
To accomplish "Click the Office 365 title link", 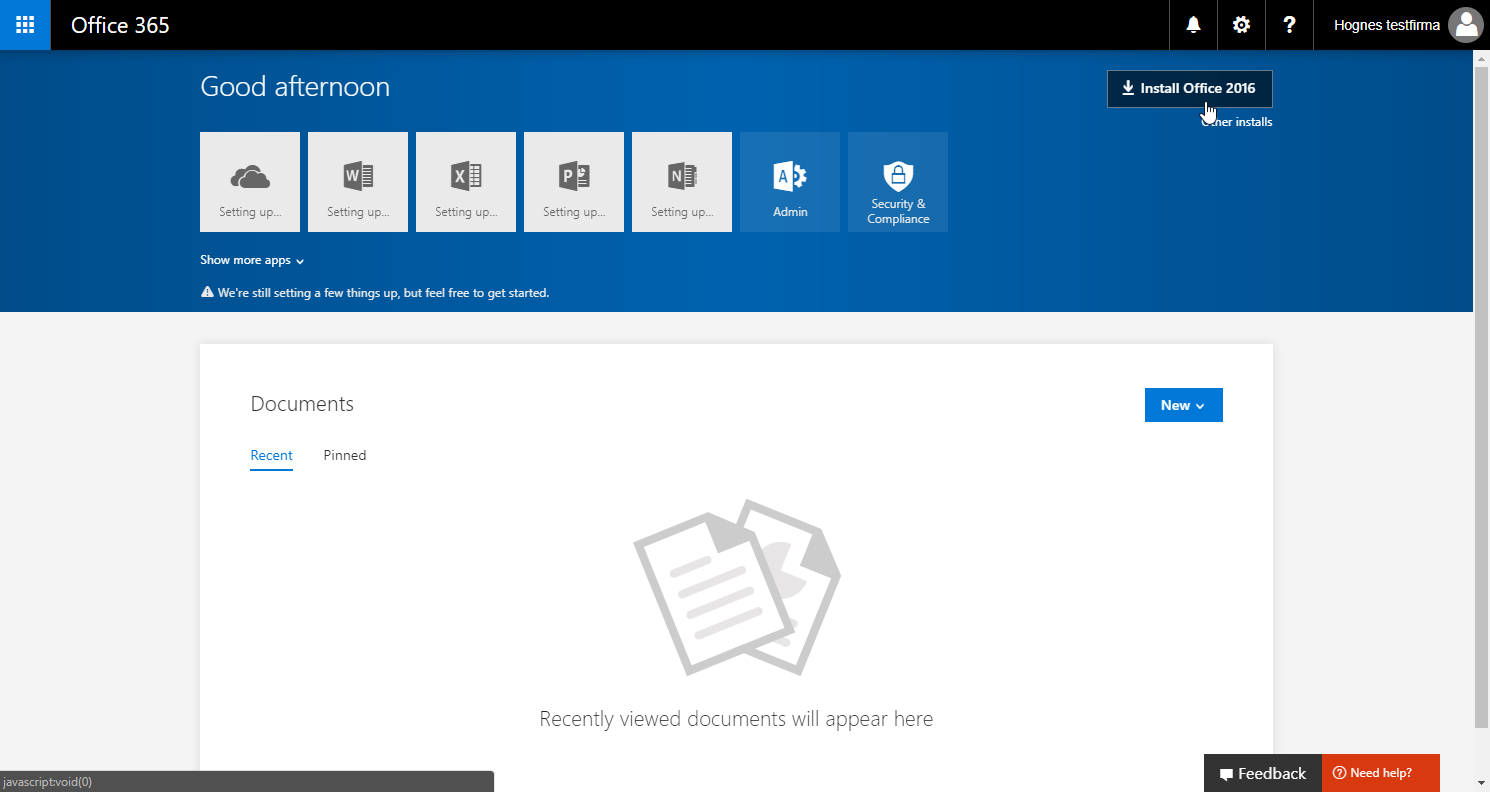I will pos(120,25).
